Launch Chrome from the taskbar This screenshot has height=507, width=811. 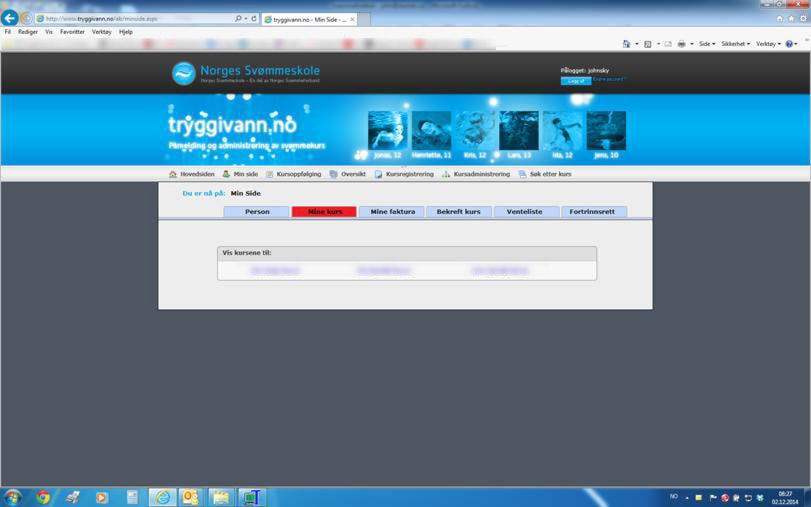click(x=43, y=497)
